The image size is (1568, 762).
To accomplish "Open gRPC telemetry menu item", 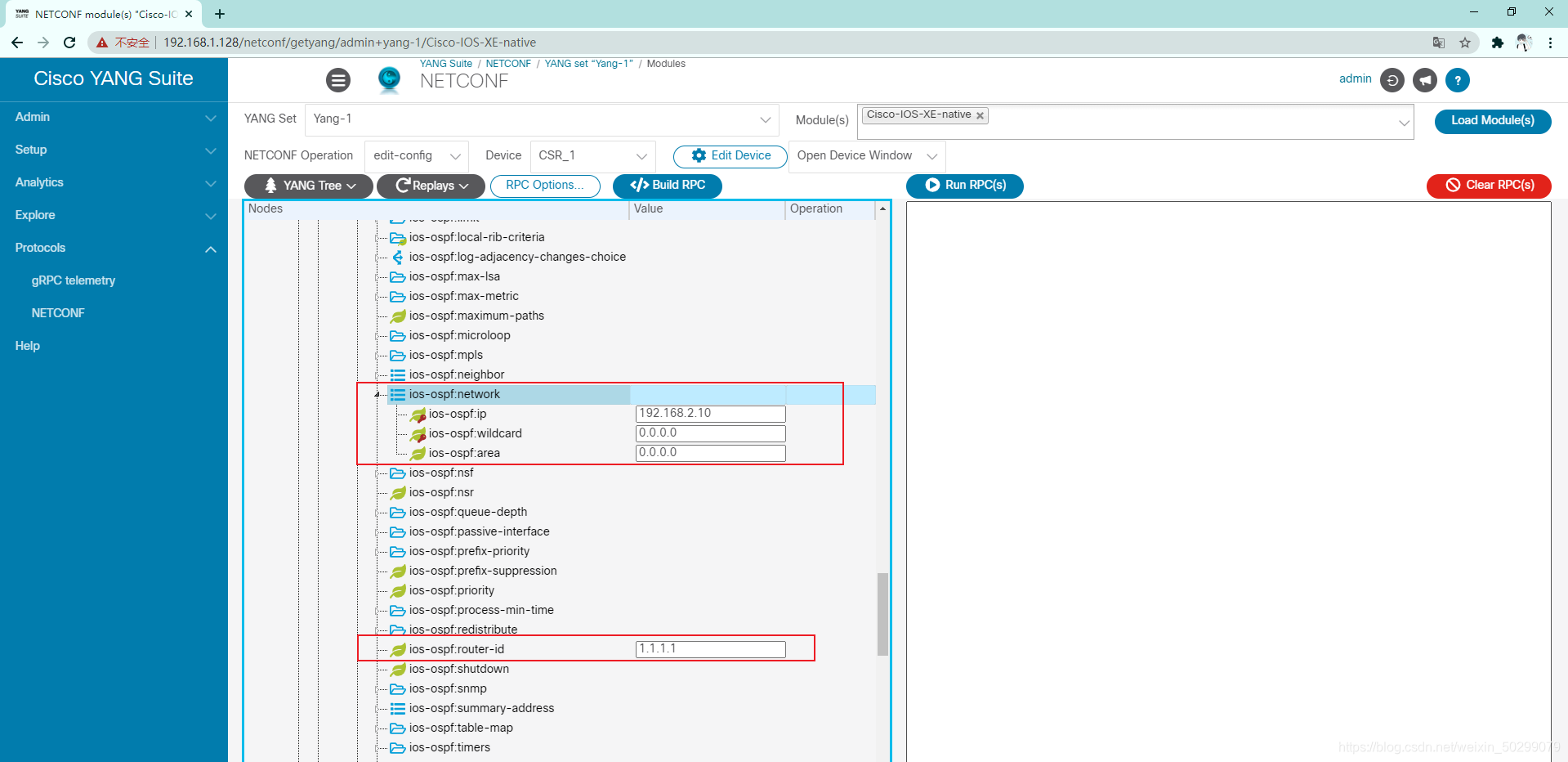I will click(74, 280).
